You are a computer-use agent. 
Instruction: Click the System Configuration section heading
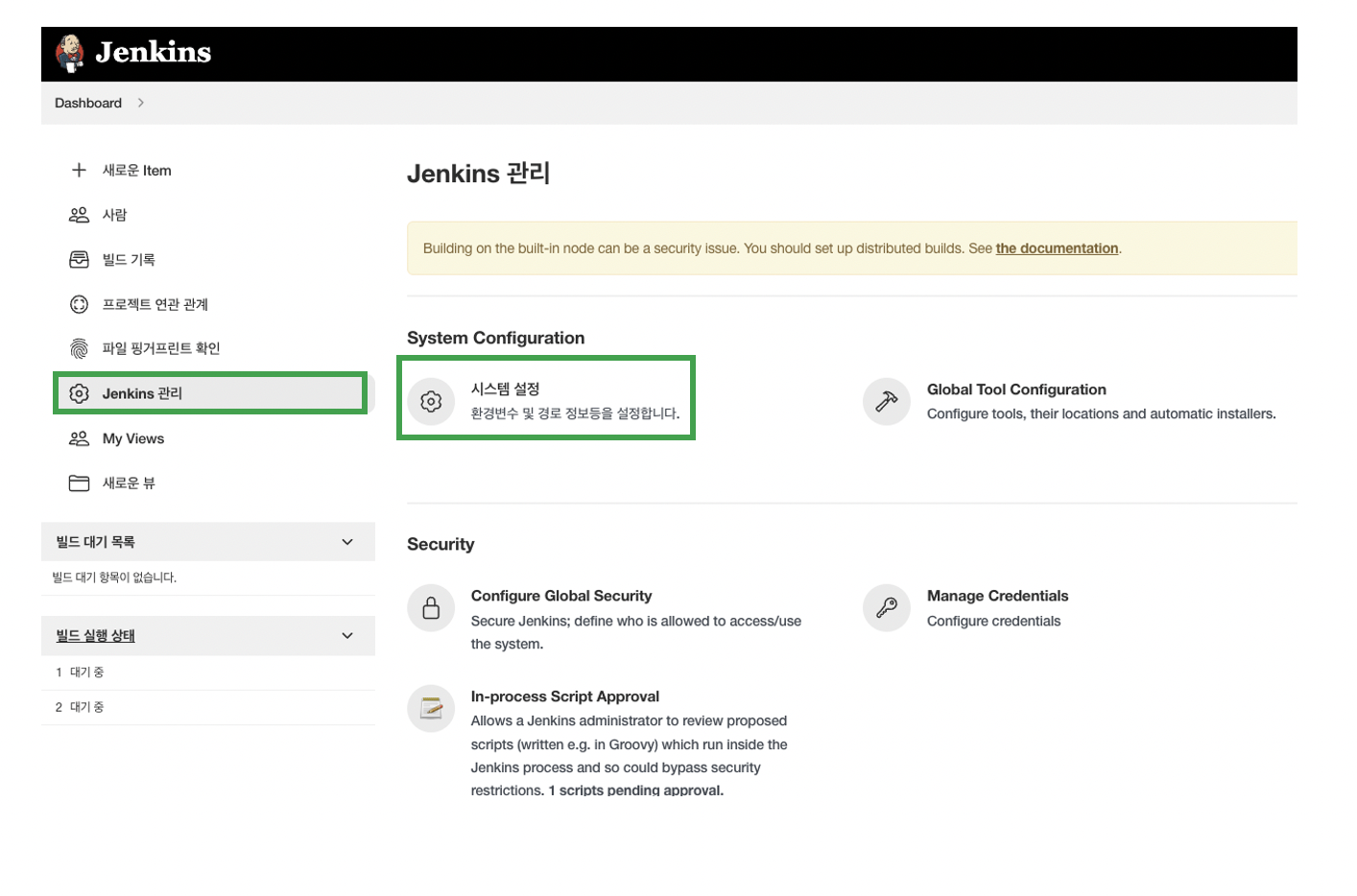[495, 338]
